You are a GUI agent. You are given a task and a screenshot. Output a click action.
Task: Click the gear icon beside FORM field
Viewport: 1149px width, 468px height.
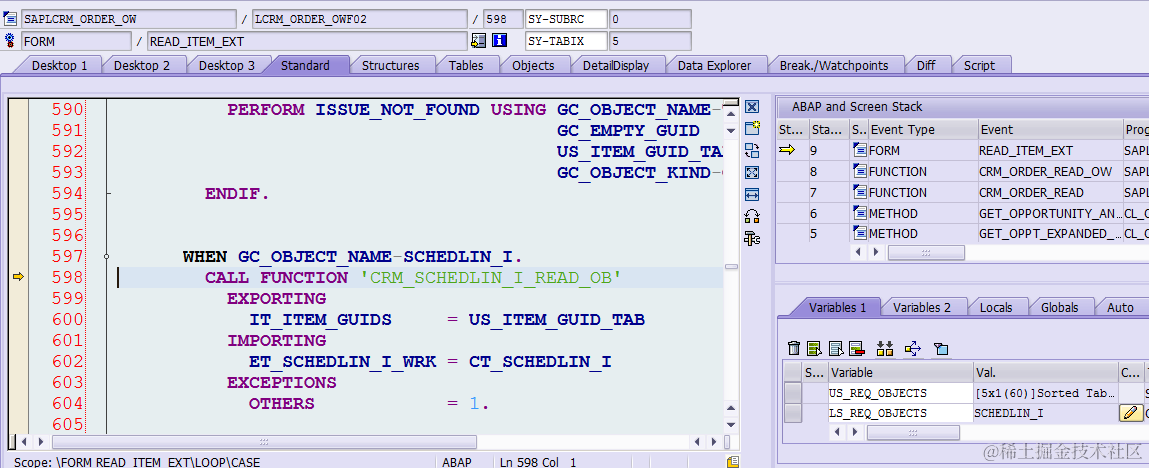(x=10, y=41)
